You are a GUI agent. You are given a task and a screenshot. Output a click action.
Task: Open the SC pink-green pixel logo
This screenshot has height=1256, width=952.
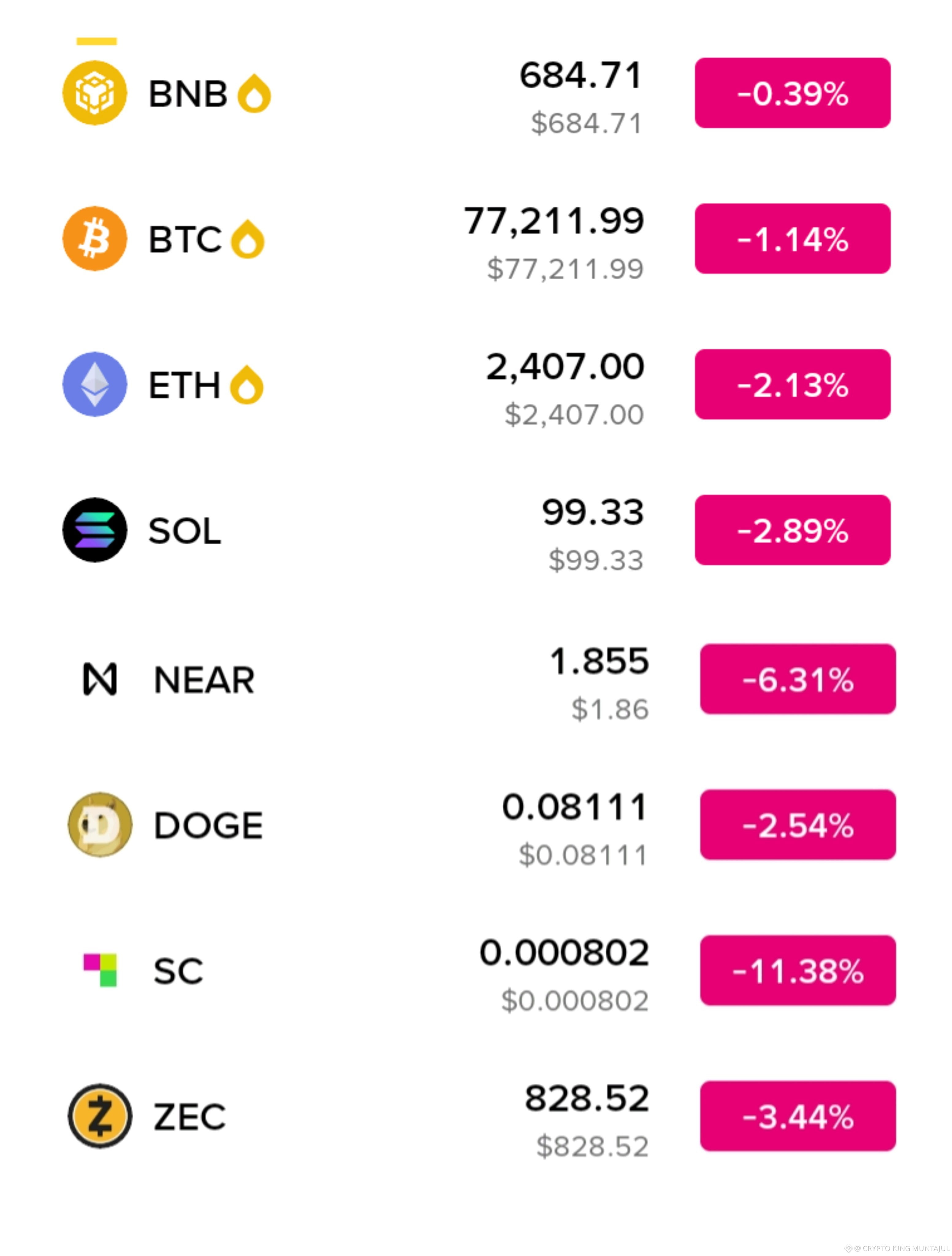(x=100, y=971)
